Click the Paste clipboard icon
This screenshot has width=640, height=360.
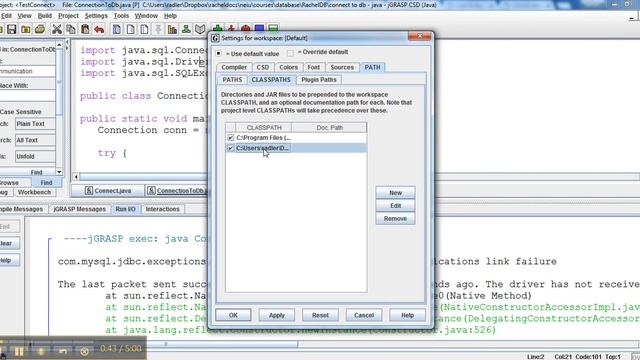85,29
